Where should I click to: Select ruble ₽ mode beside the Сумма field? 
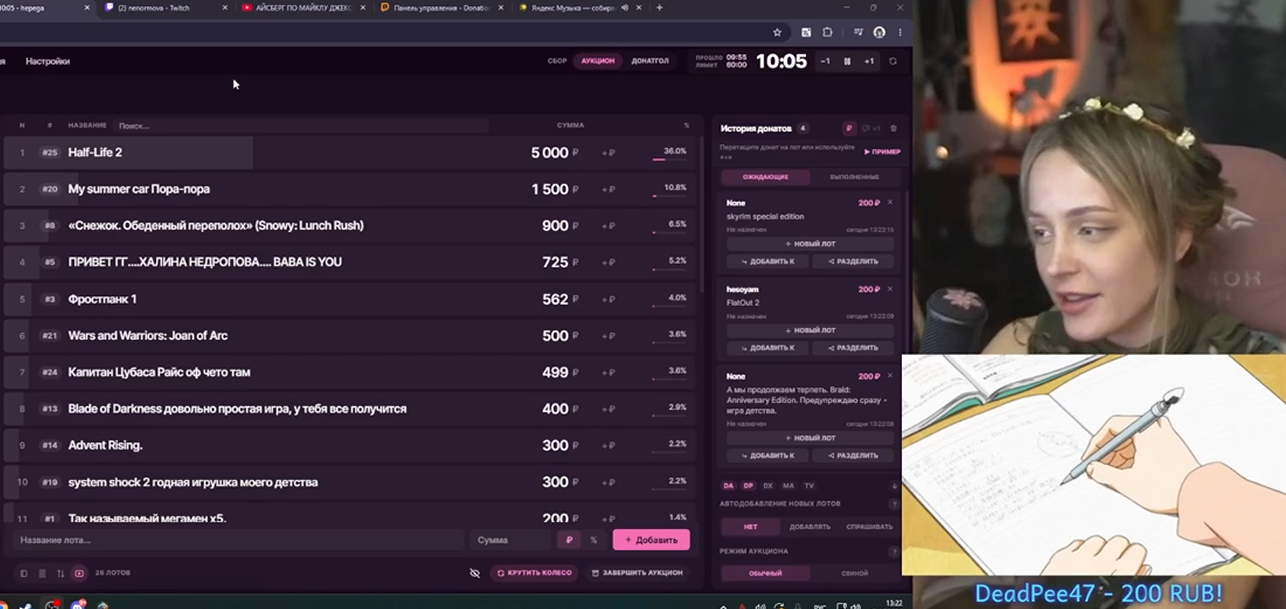click(x=568, y=540)
